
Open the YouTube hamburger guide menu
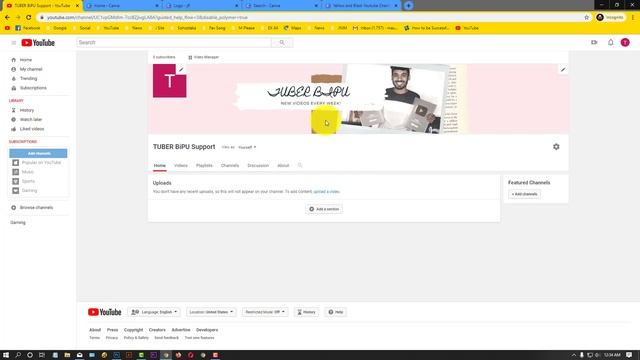click(x=13, y=42)
